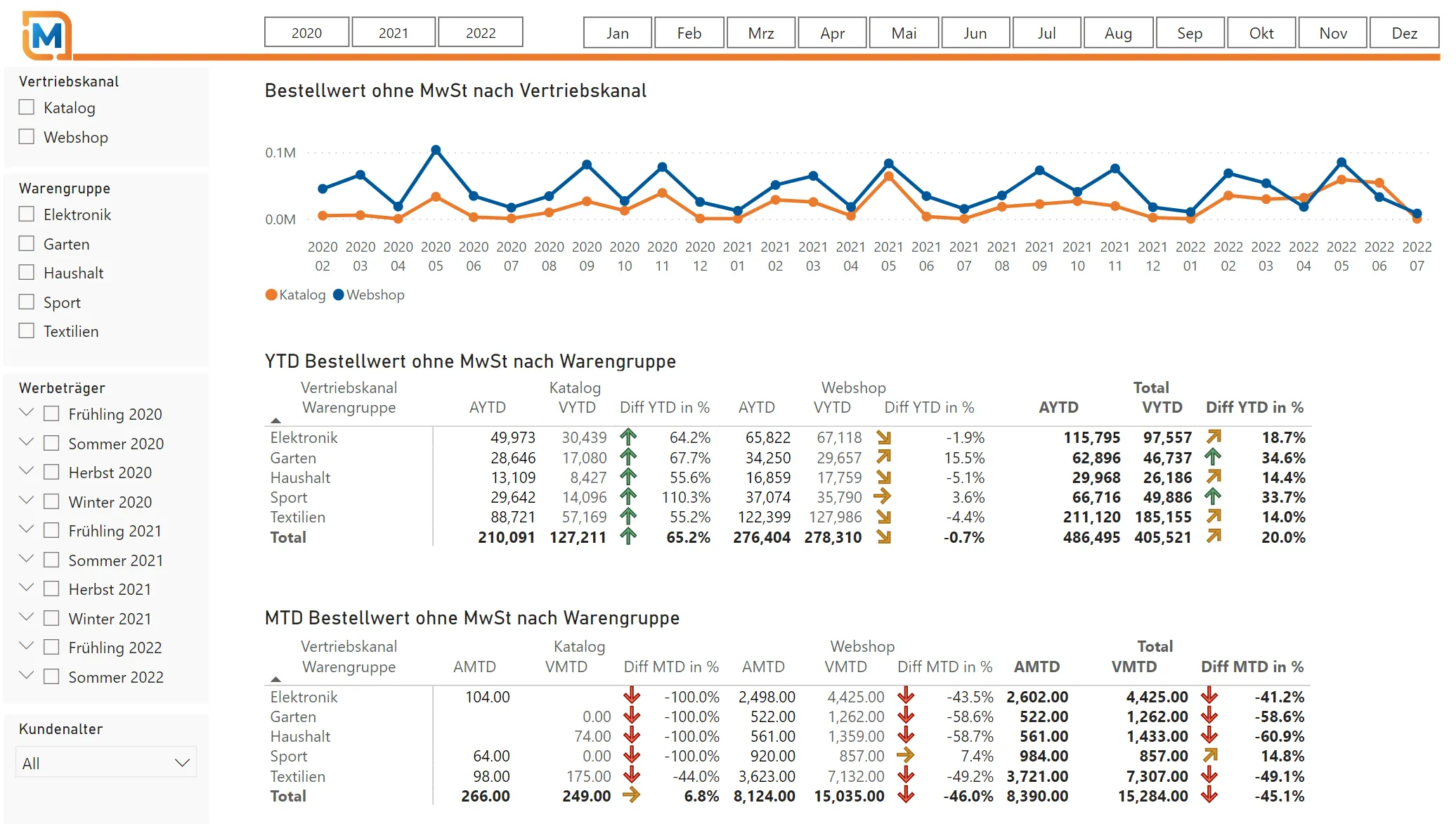Click the green up arrow in Elektronik Katalog YTD

(x=628, y=437)
